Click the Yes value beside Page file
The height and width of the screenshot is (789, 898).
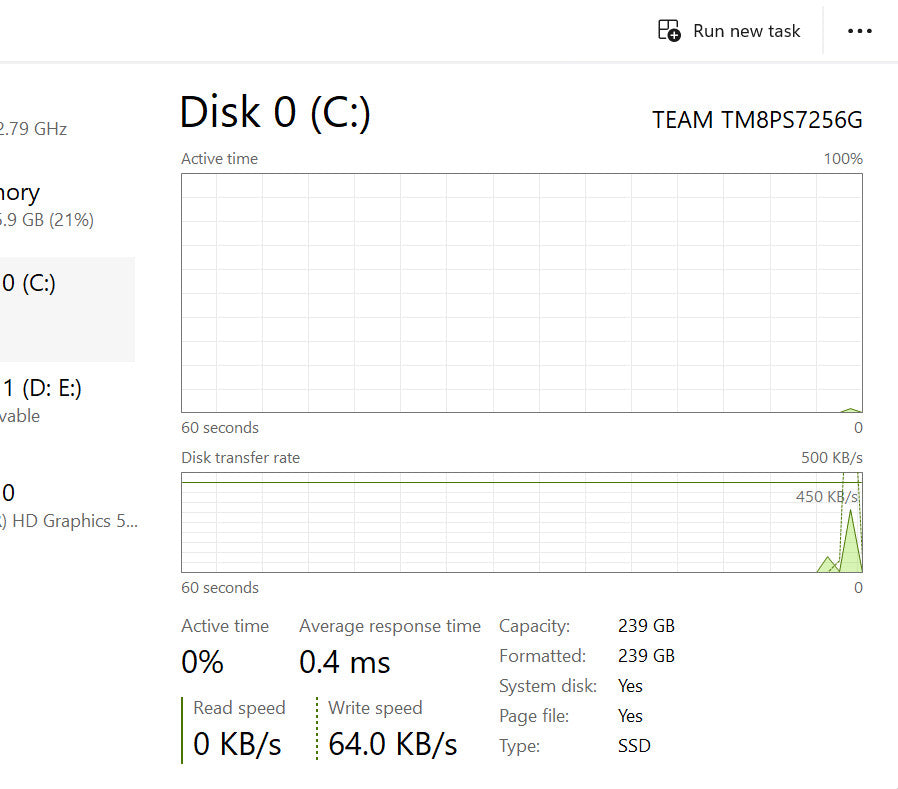coord(630,716)
